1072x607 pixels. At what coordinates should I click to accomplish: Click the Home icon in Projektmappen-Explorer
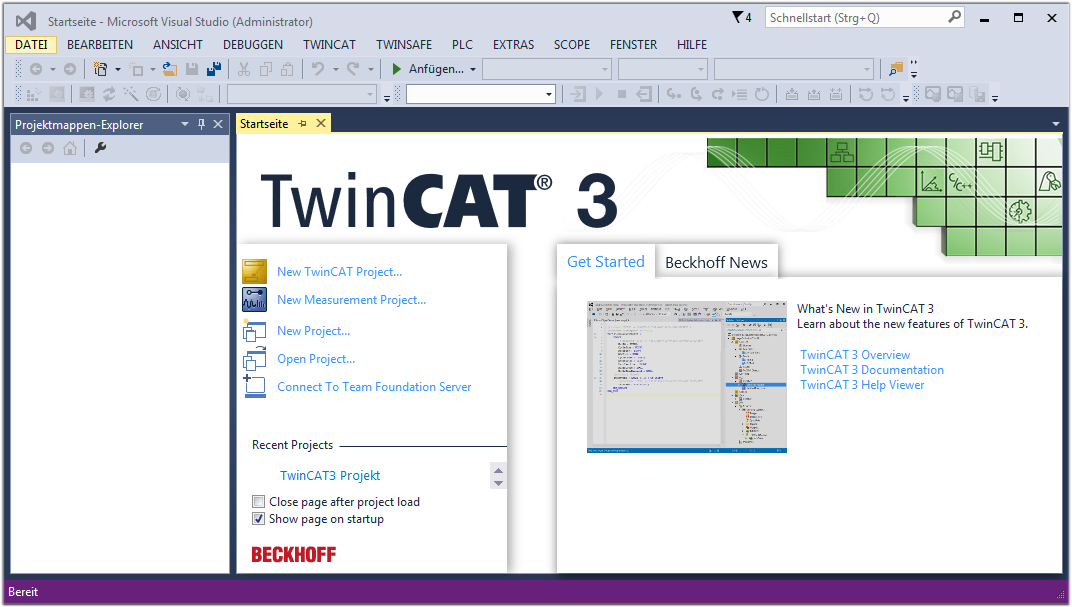tap(68, 147)
